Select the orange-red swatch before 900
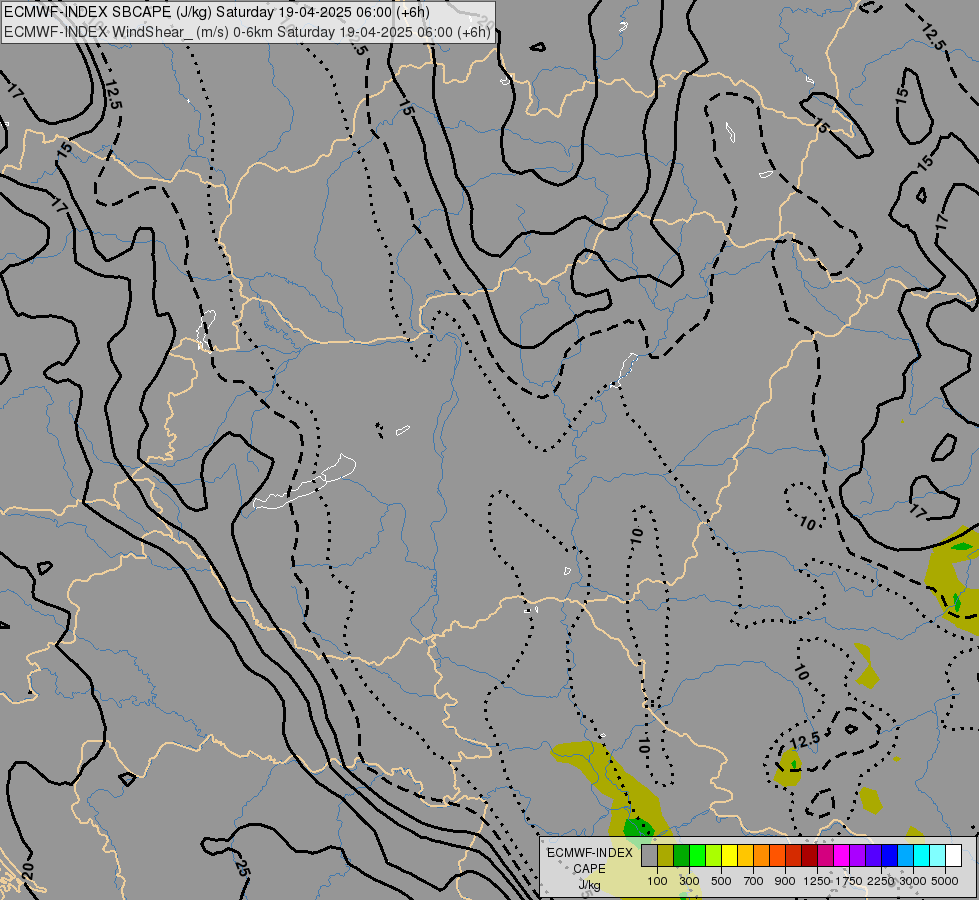Image resolution: width=979 pixels, height=900 pixels. pyautogui.click(x=777, y=856)
